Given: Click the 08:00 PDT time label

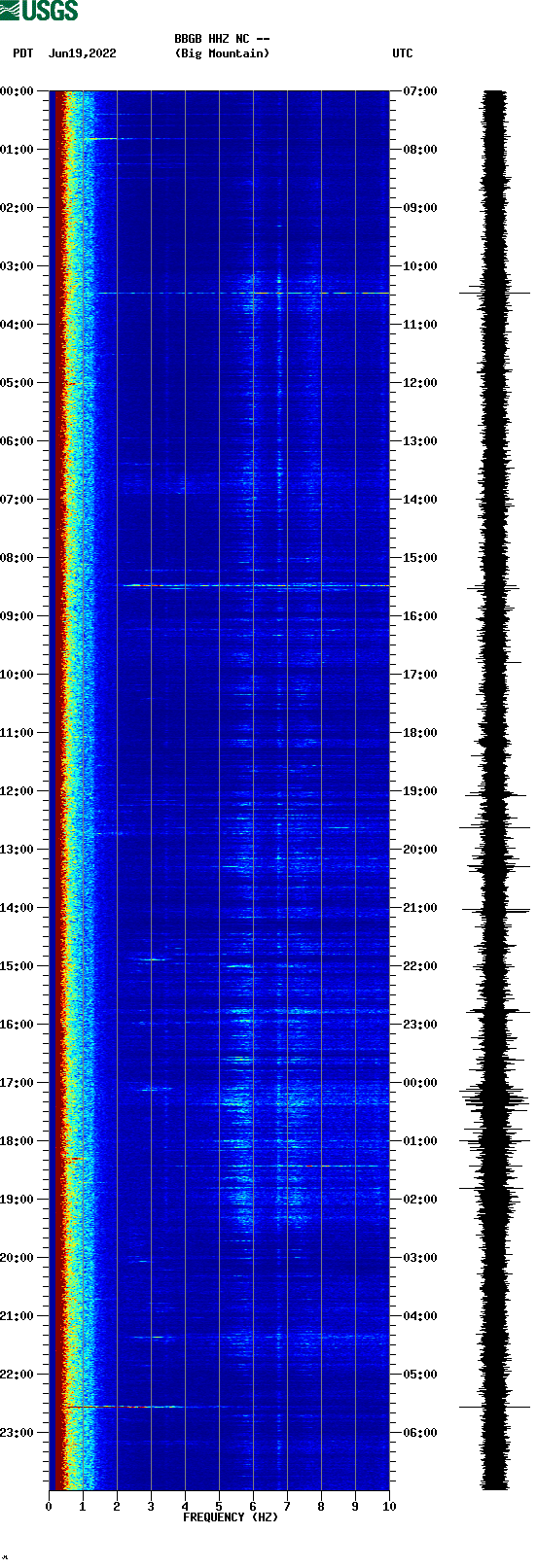Looking at the screenshot, I should click(x=17, y=558).
